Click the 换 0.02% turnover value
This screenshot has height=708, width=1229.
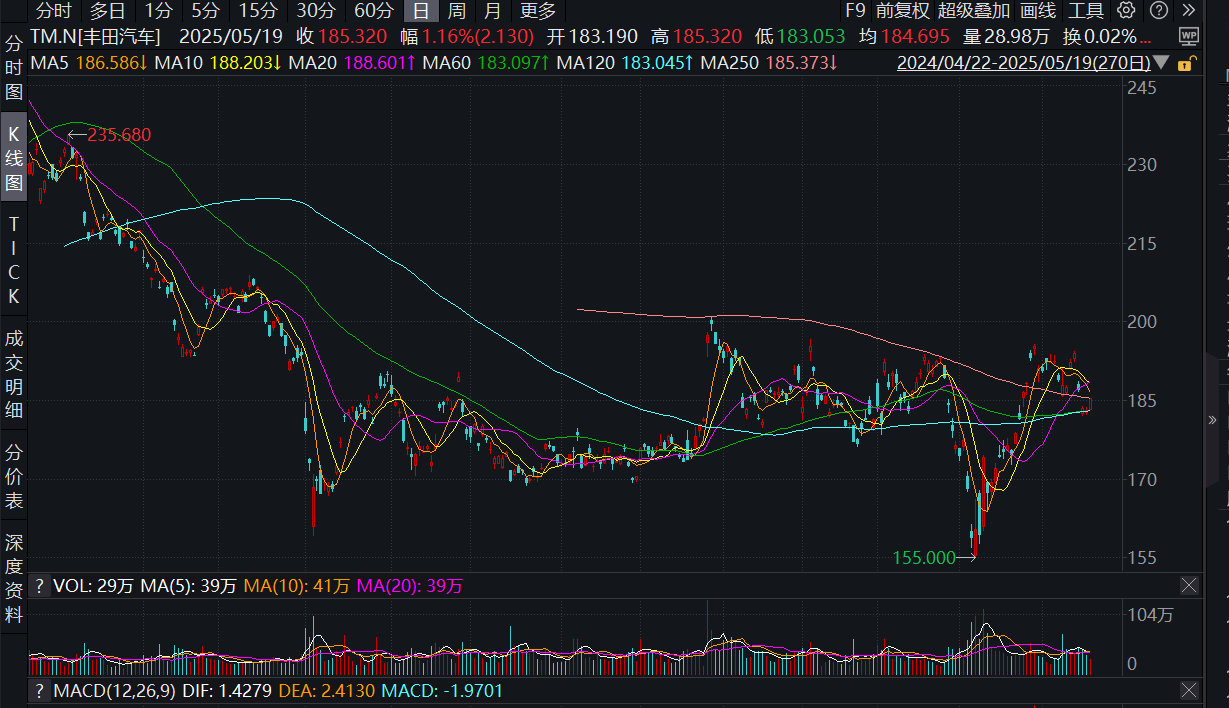click(1107, 37)
